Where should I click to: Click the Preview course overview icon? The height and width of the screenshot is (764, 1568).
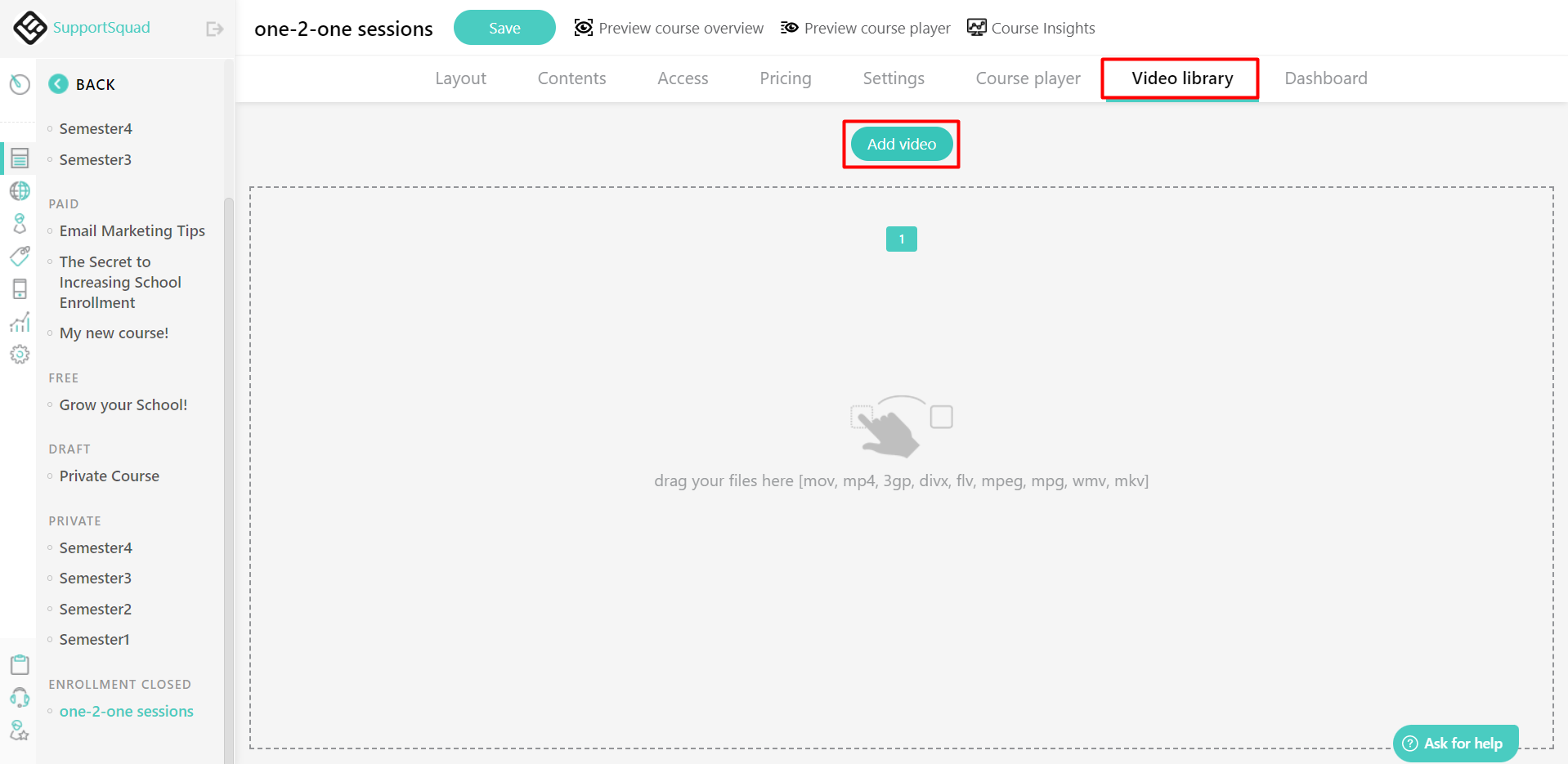click(583, 27)
